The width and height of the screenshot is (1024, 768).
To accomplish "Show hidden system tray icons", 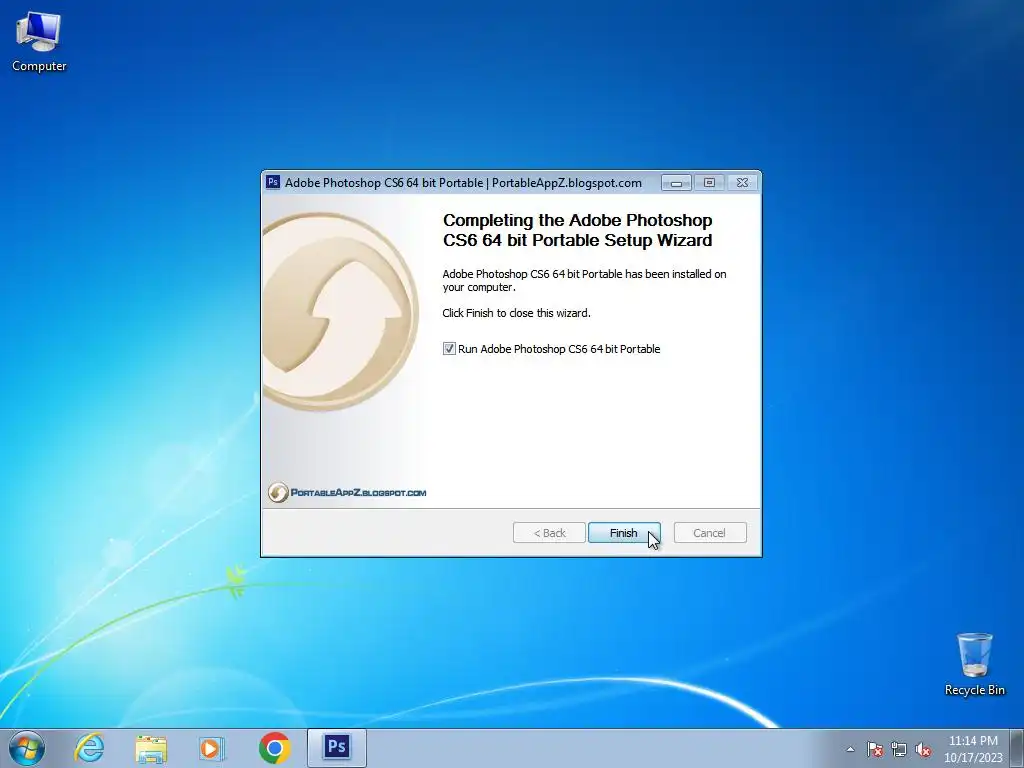I will (x=850, y=749).
